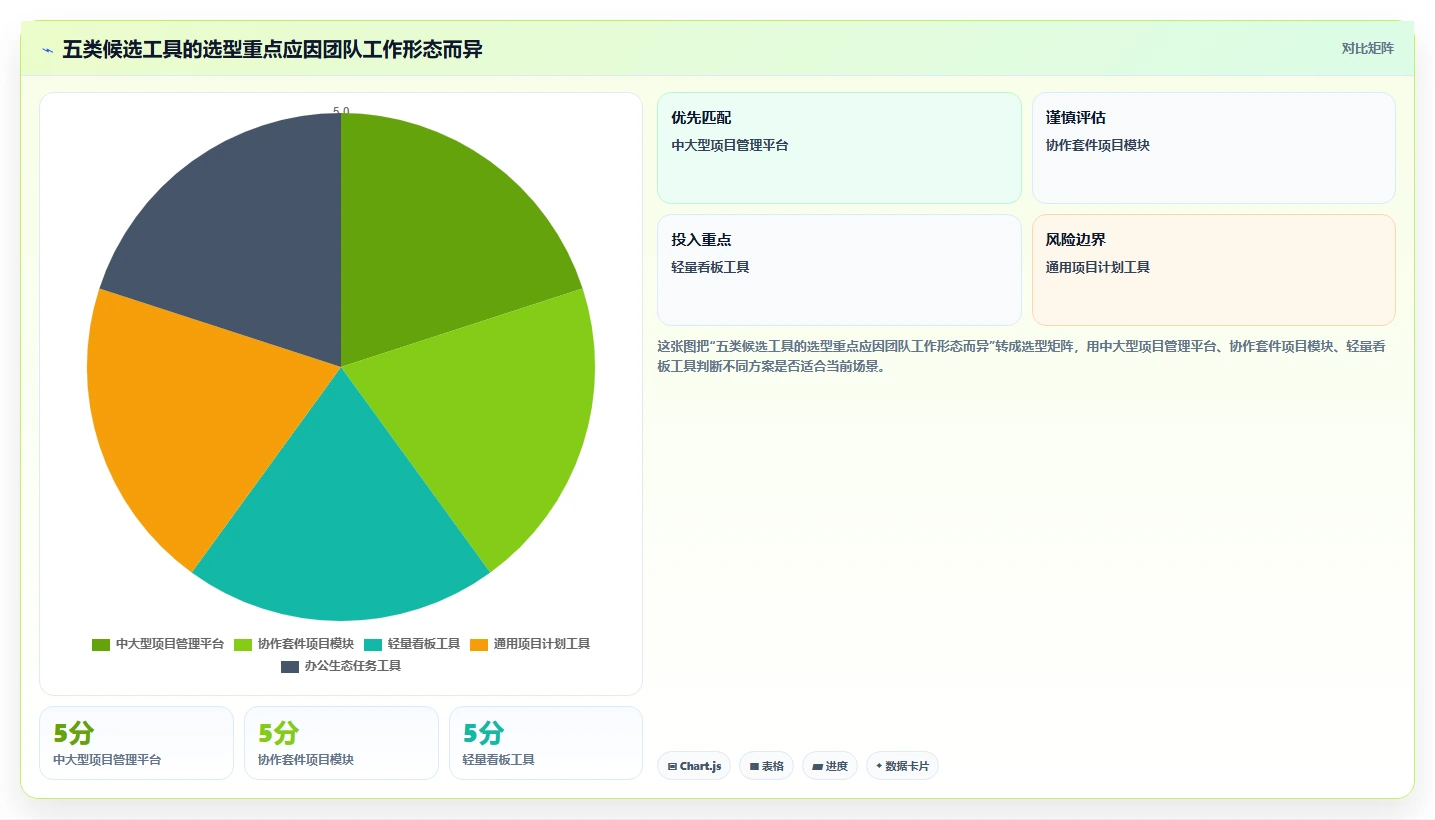This screenshot has width=1435, height=820.
Task: Click the lightning icon beside the title
Action: (48, 50)
